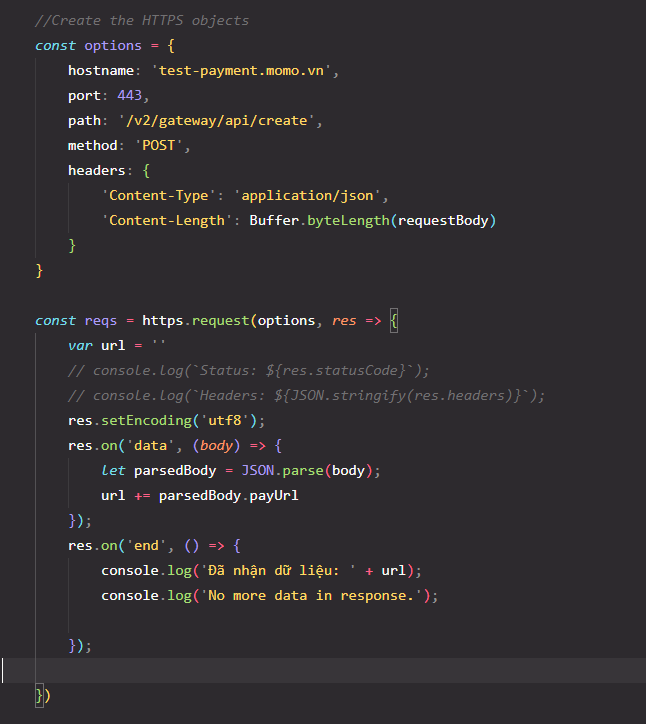Click the payUrl property access

click(274, 495)
